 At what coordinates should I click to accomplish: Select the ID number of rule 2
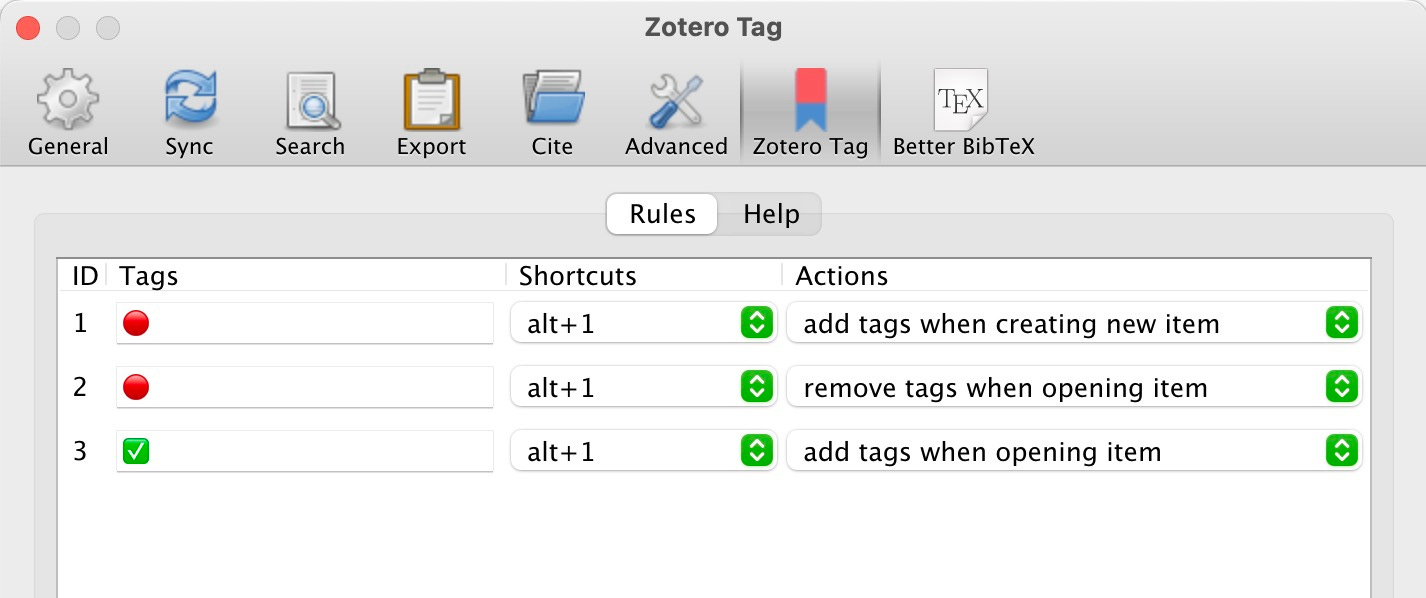81,387
